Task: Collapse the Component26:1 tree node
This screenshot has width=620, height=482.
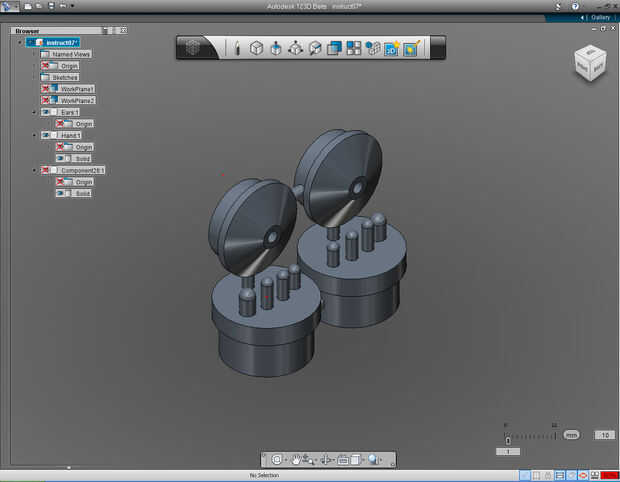Action: [34, 170]
